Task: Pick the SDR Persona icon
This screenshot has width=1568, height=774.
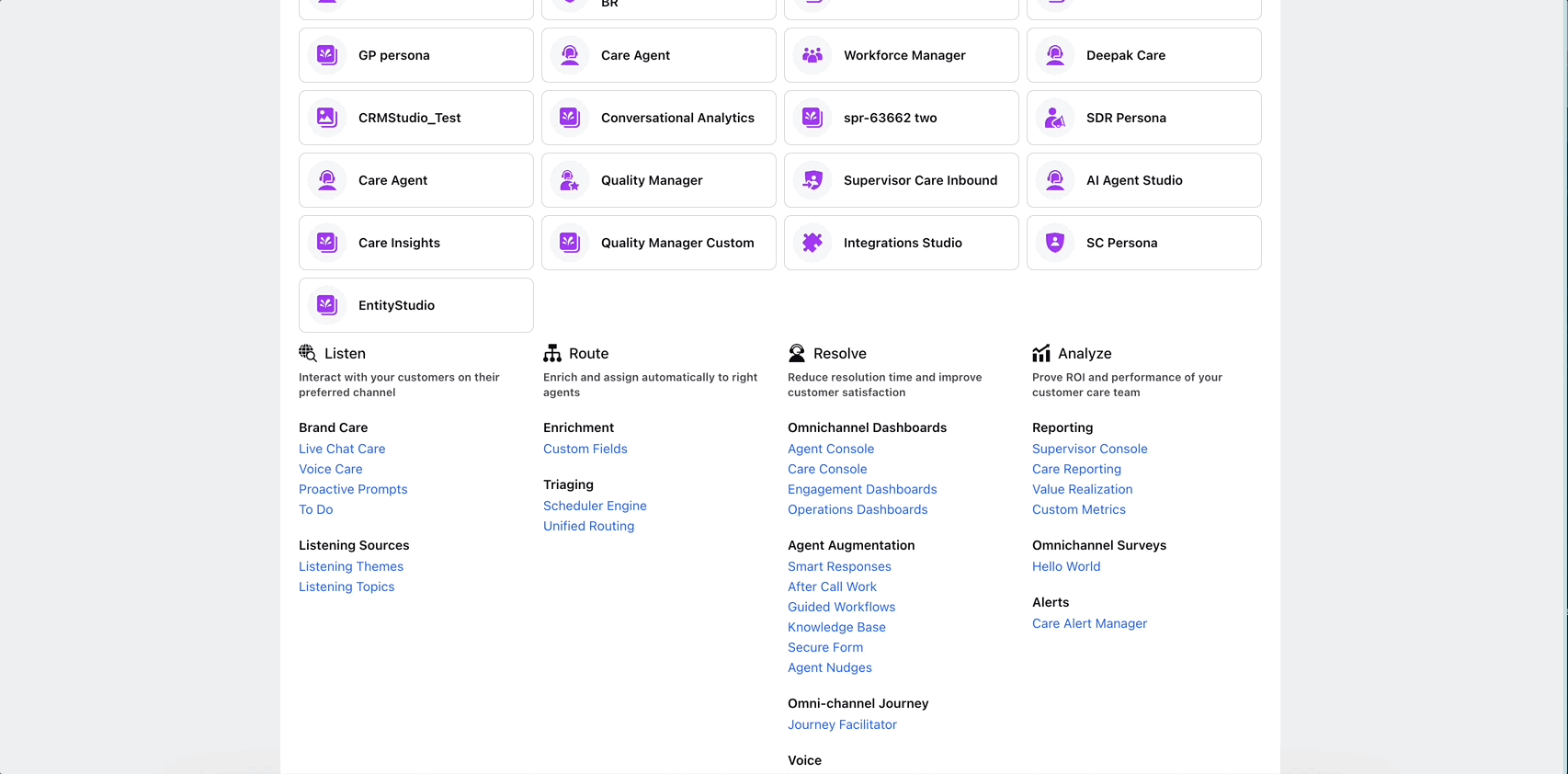Action: [x=1055, y=118]
